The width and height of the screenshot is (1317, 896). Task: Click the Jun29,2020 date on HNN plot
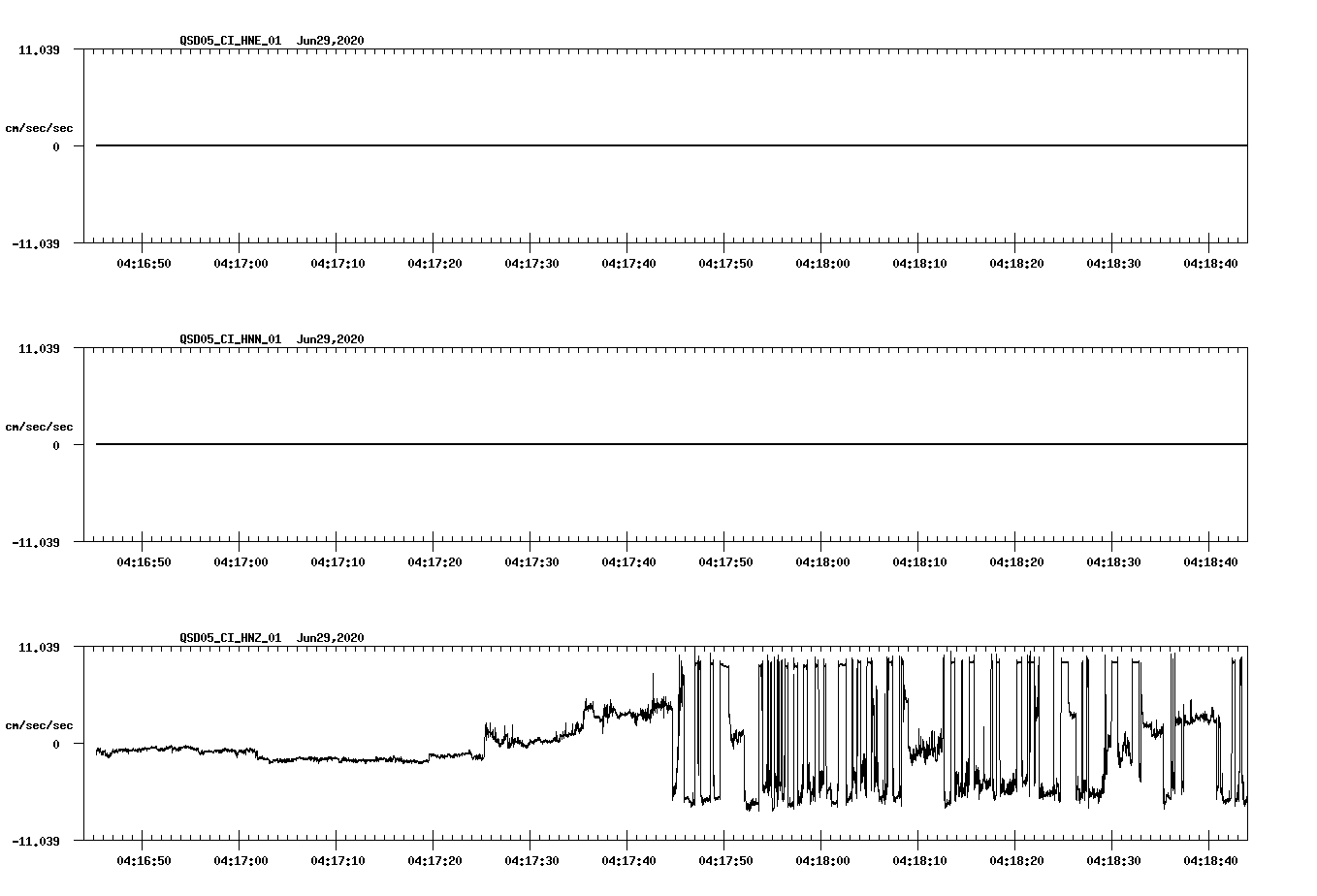point(331,339)
